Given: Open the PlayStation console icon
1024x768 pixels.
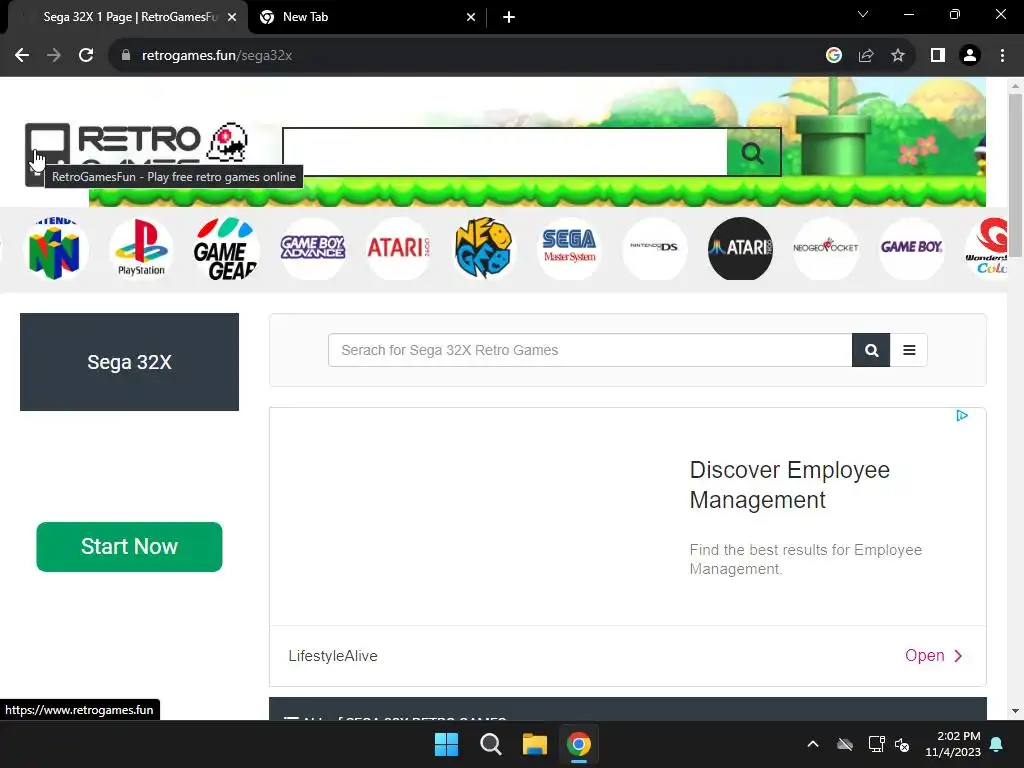Looking at the screenshot, I should (141, 249).
